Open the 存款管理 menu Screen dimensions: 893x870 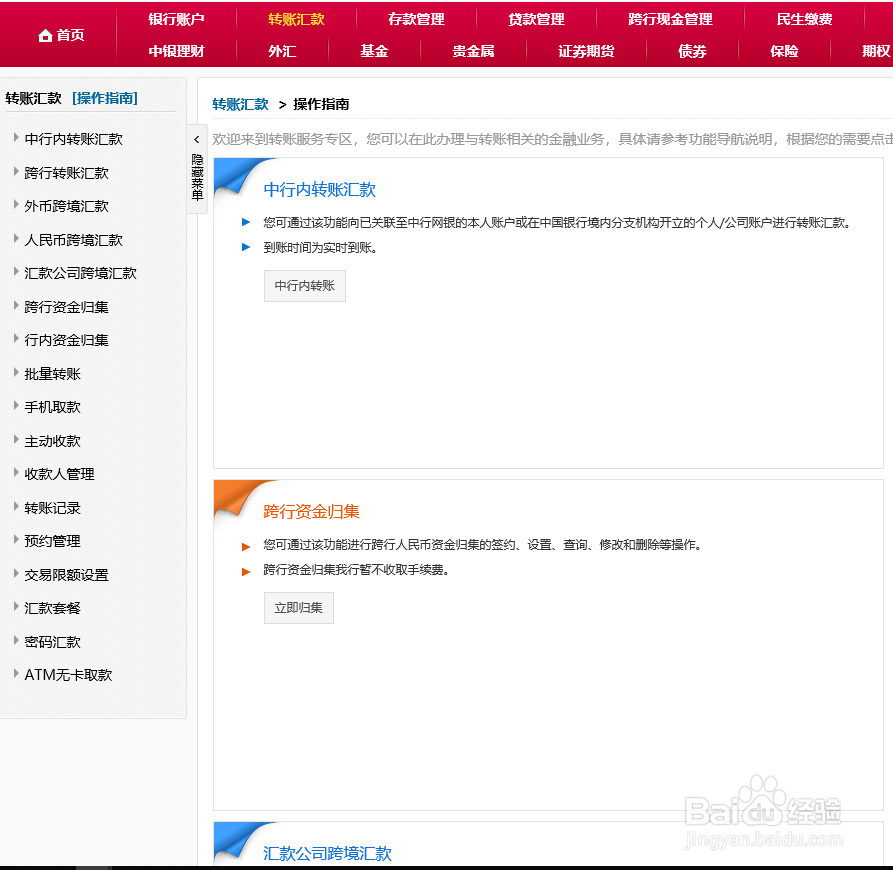[x=416, y=19]
